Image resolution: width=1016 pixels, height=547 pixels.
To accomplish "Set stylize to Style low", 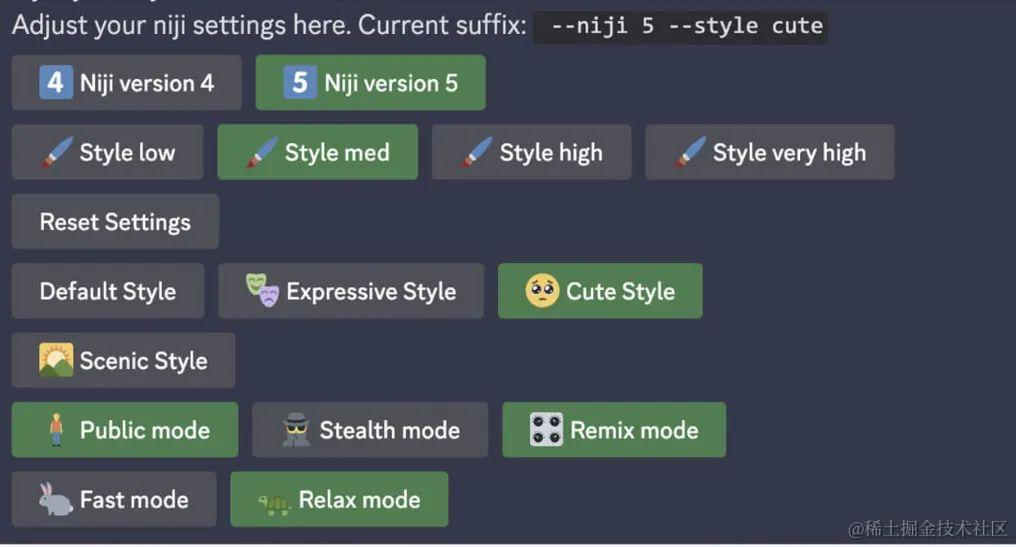I will click(x=108, y=152).
